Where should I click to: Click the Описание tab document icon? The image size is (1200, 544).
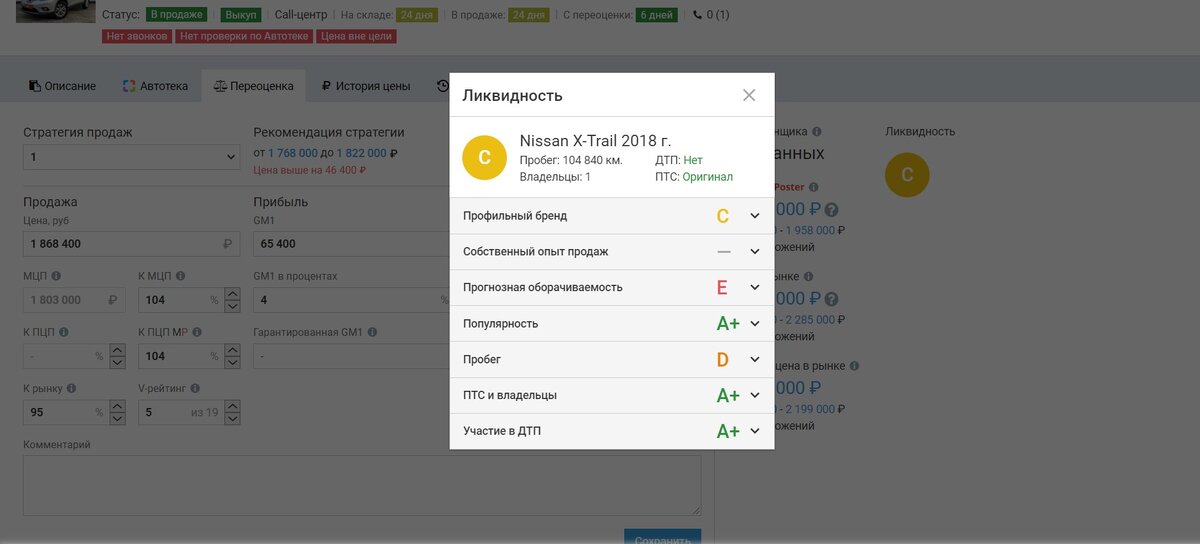34,86
